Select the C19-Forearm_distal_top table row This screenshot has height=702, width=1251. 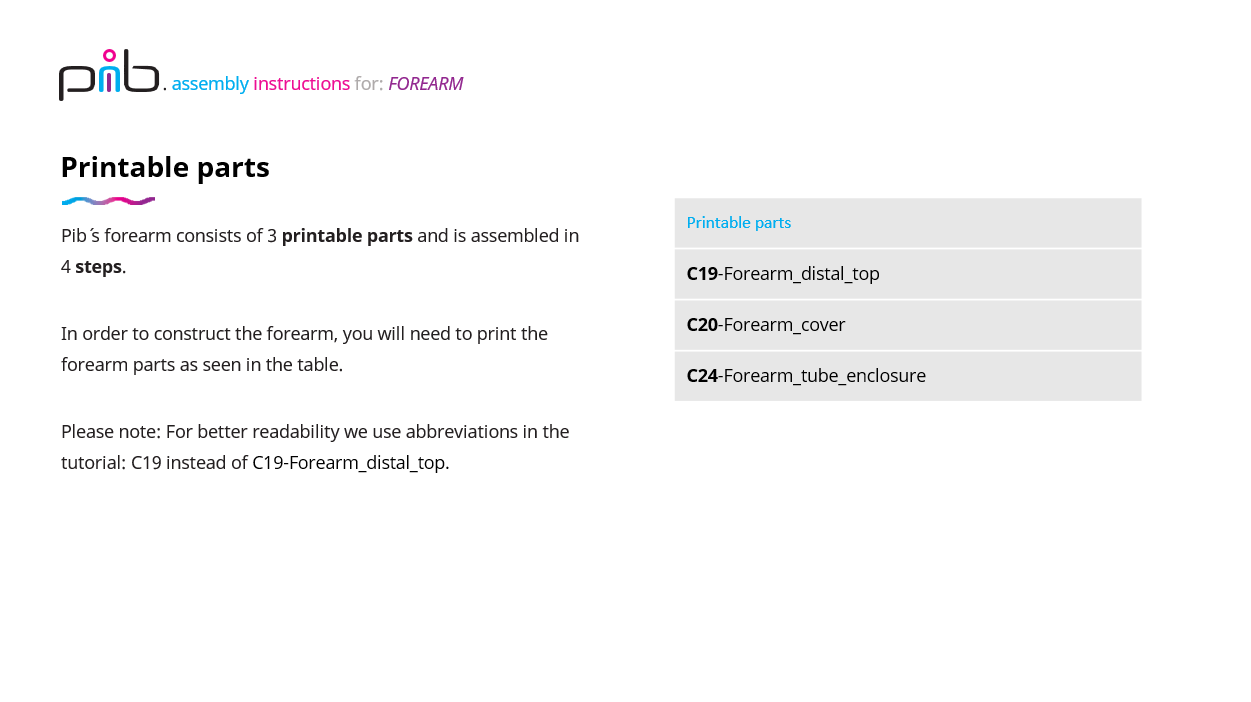pos(907,274)
